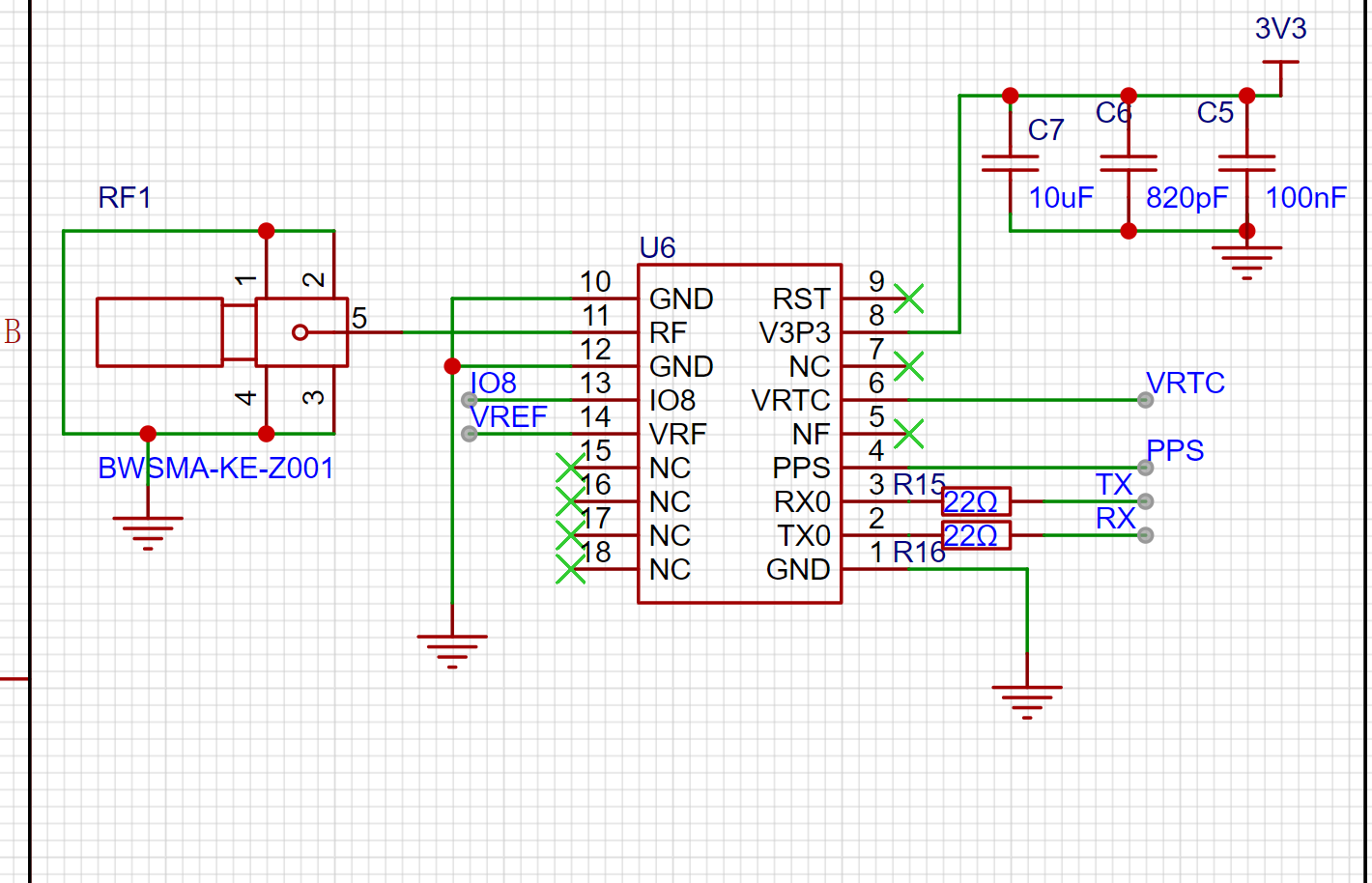This screenshot has height=883, width=1372.
Task: Select ground symbol under RF1 connector
Action: 148,533
